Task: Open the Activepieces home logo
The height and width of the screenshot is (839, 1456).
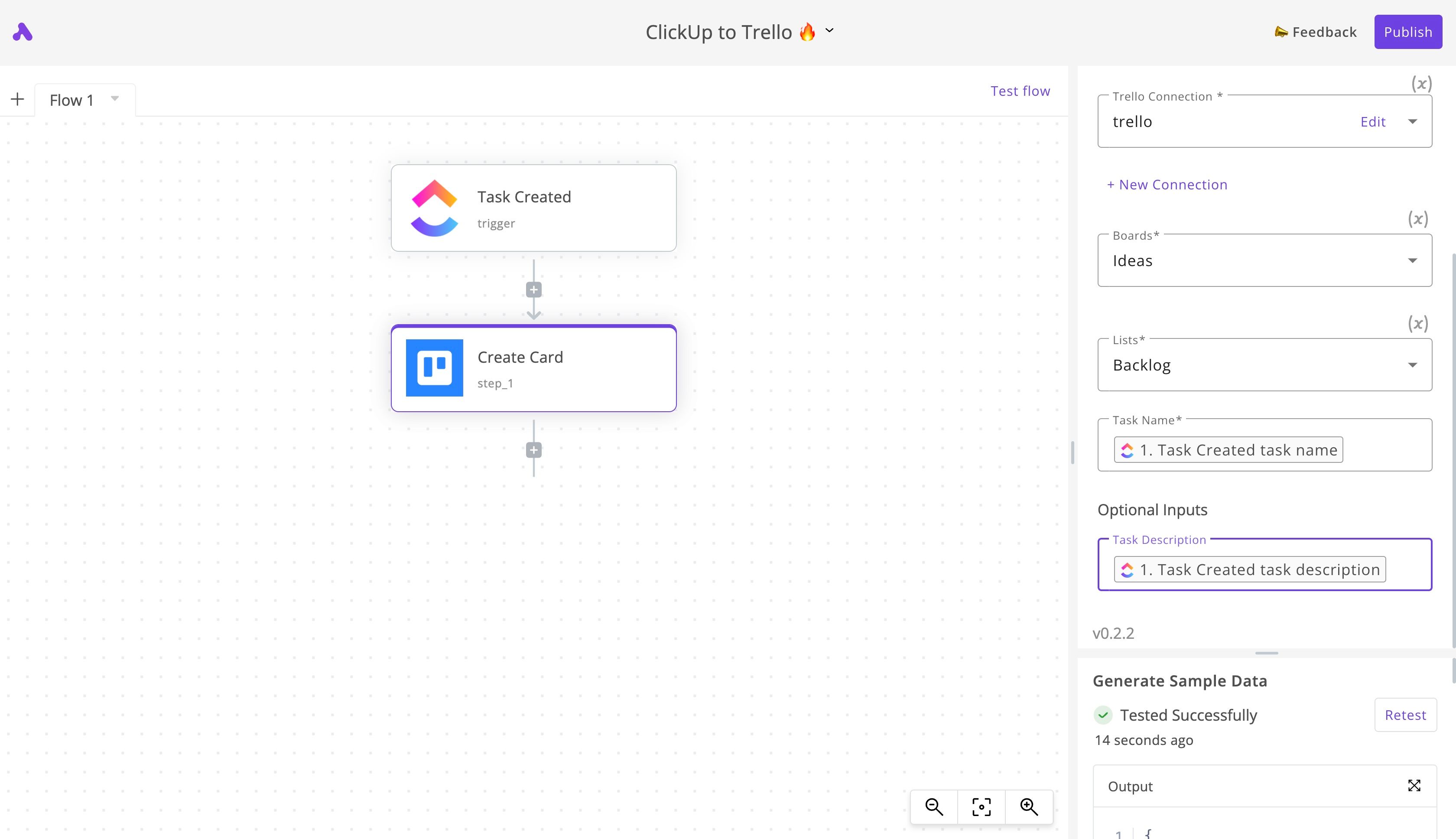Action: coord(23,32)
